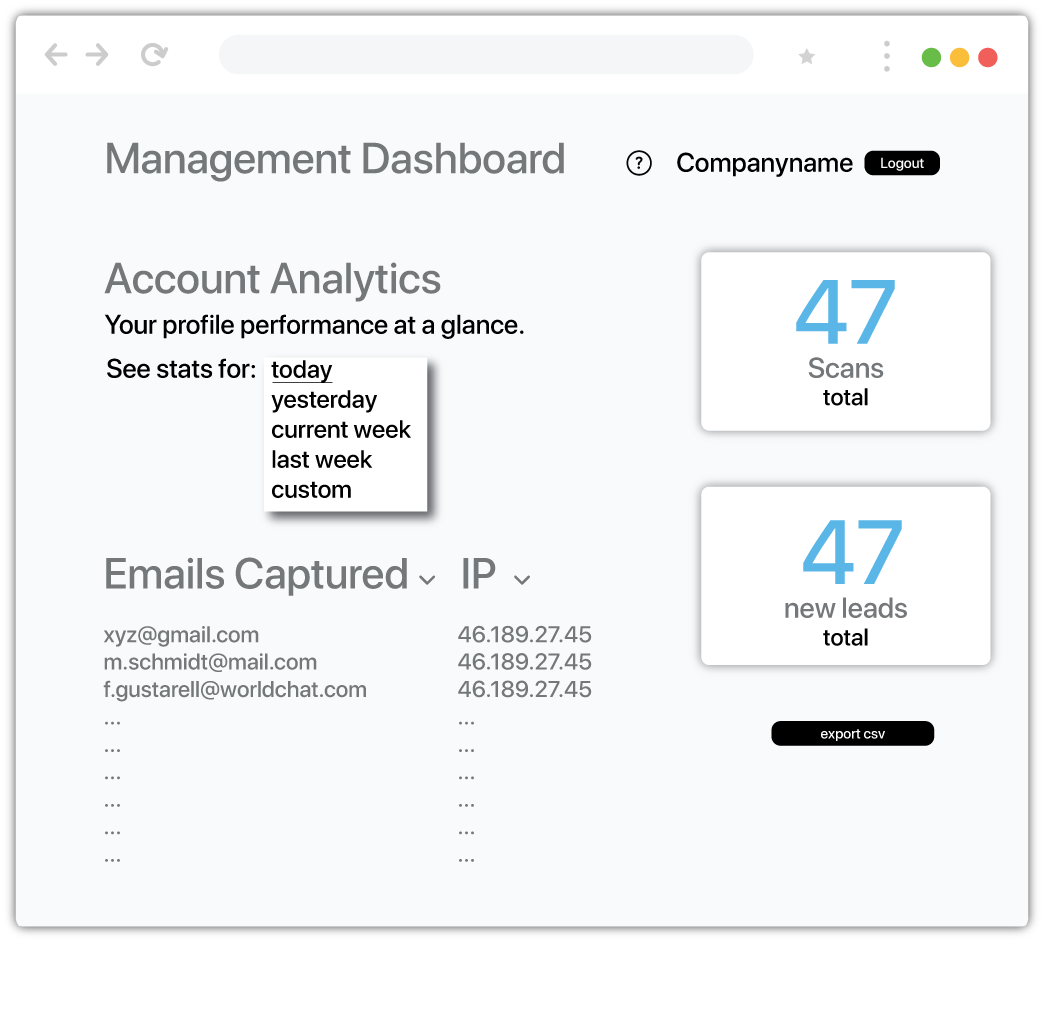Click the browser forward arrow
The width and height of the screenshot is (1044, 1027).
point(97,55)
